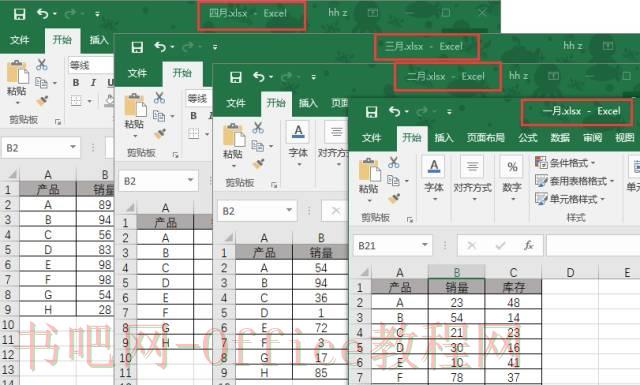Format Painter in 一月.xlsx window
640x385 pixels.
pyautogui.click(x=394, y=198)
